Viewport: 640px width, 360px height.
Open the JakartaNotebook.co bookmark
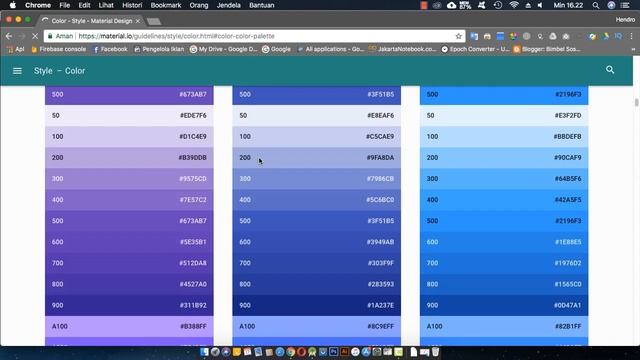[402, 49]
